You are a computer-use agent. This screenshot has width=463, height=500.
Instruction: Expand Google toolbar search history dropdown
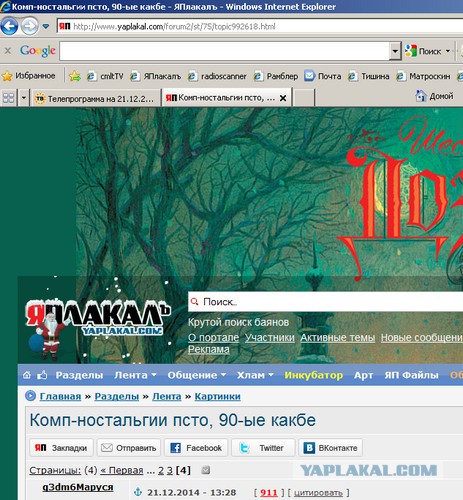(x=395, y=51)
